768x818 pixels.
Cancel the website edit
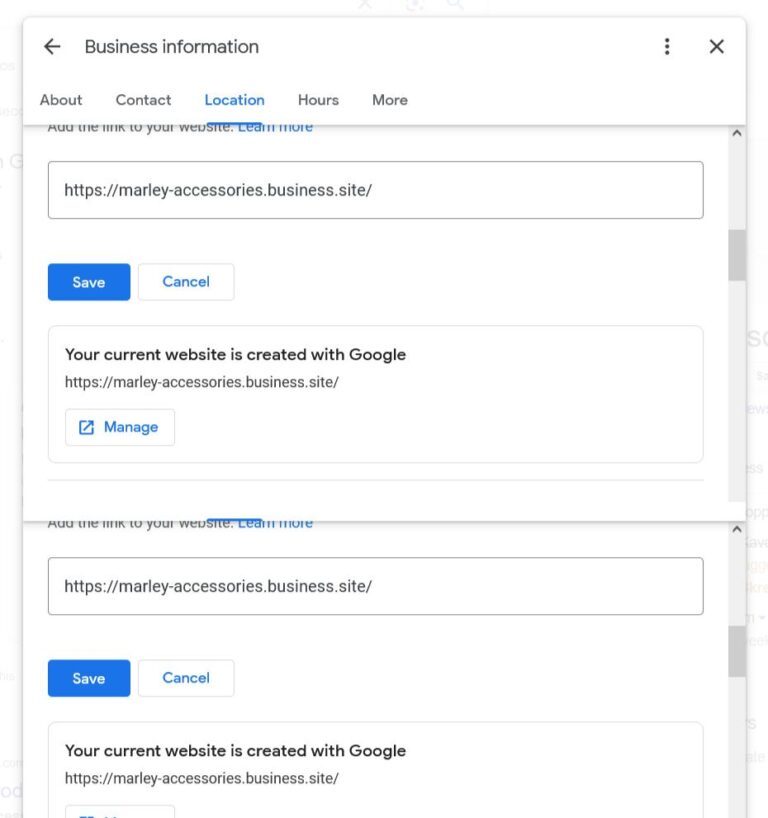pyautogui.click(x=186, y=281)
